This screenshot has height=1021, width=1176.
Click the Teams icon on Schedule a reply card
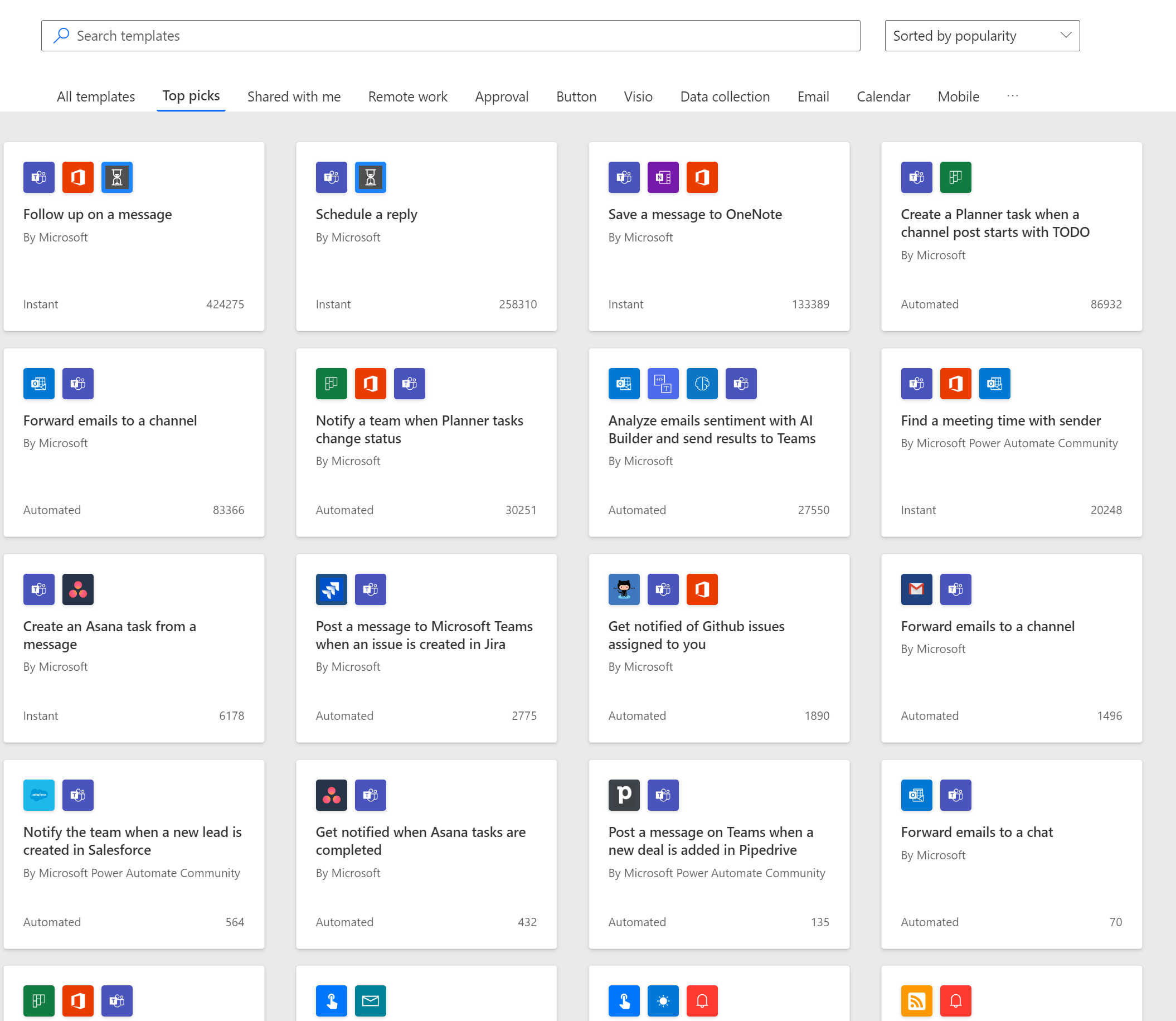332,177
